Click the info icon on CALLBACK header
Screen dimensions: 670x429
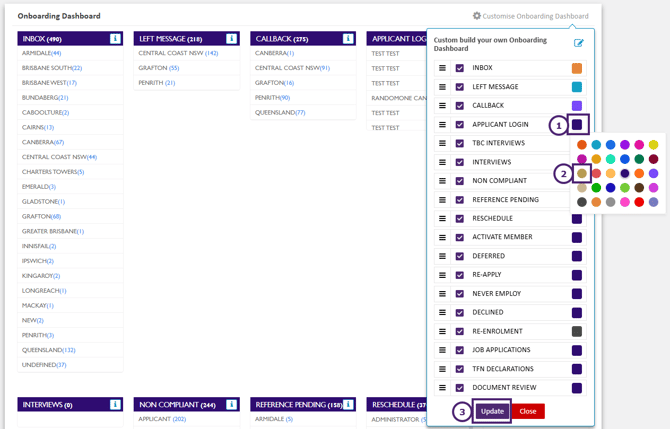(348, 38)
